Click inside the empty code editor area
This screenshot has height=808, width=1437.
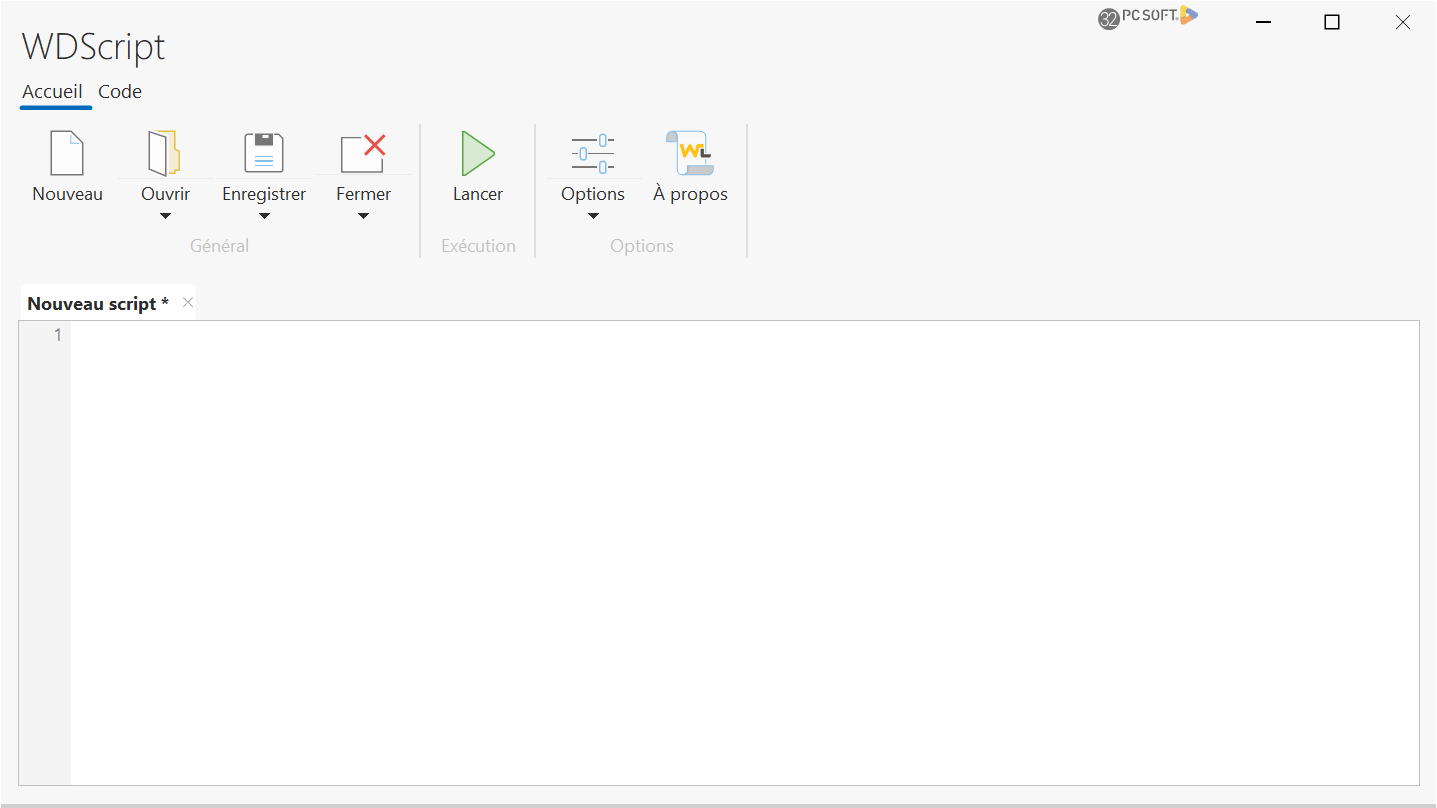pos(740,550)
